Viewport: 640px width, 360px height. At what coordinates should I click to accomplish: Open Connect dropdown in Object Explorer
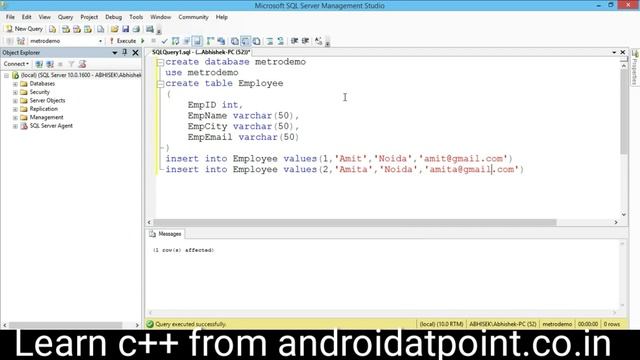[16, 64]
